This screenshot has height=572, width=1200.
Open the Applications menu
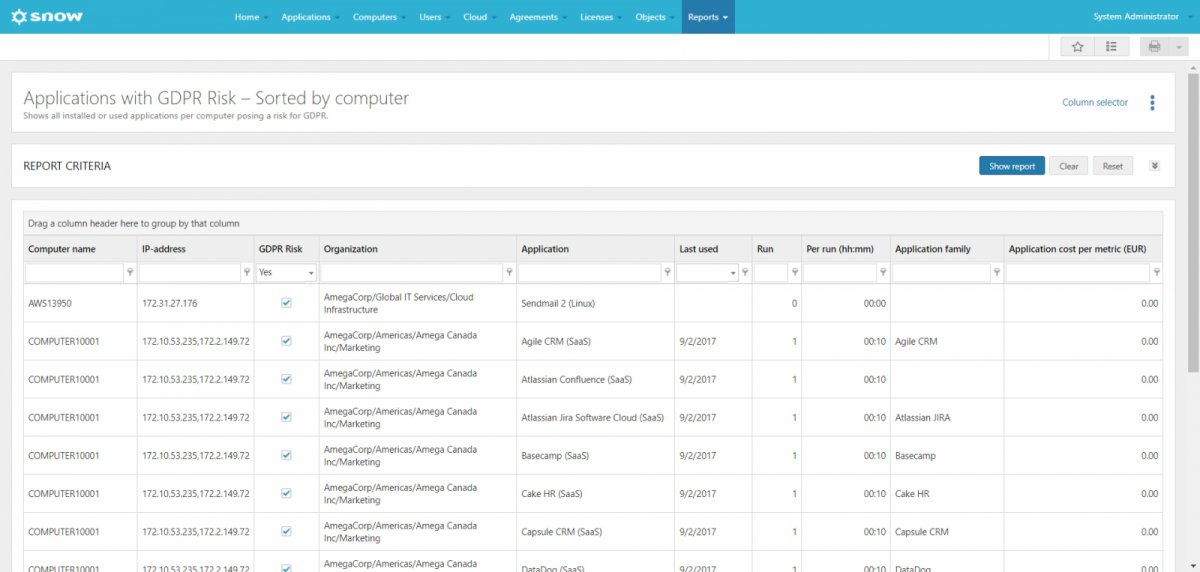point(310,17)
